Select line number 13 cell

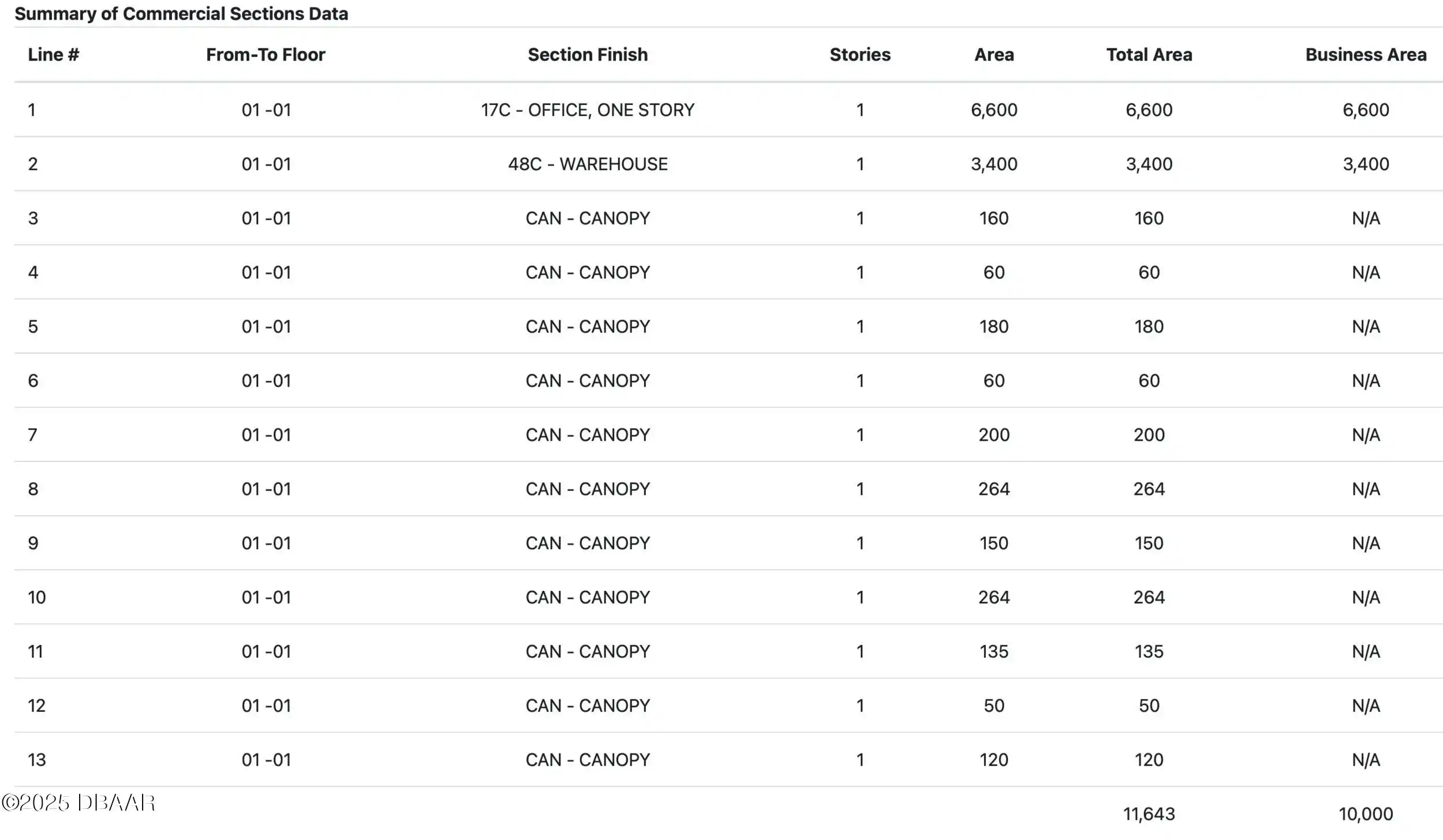pos(36,760)
